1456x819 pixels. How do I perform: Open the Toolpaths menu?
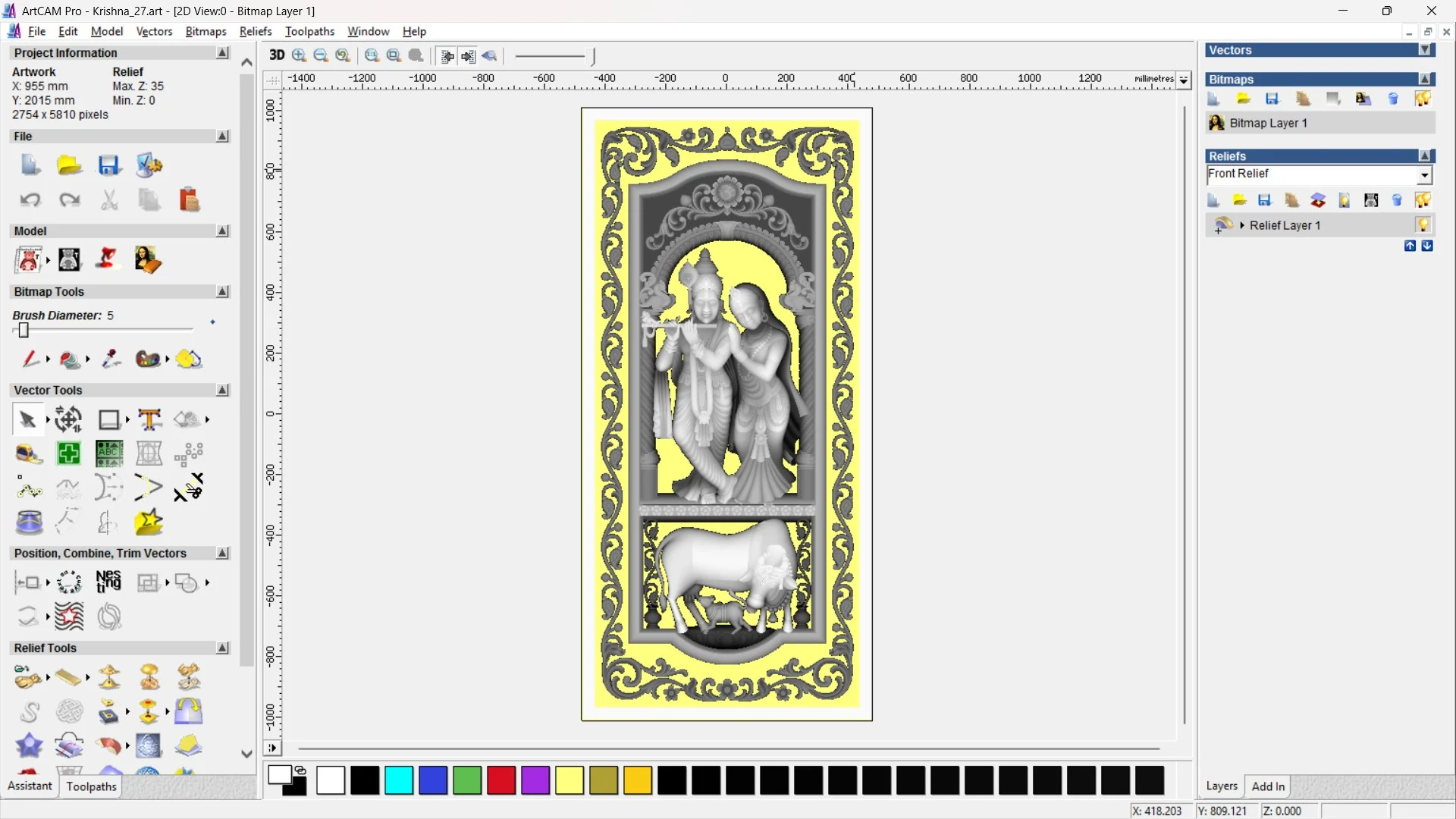pos(309,31)
